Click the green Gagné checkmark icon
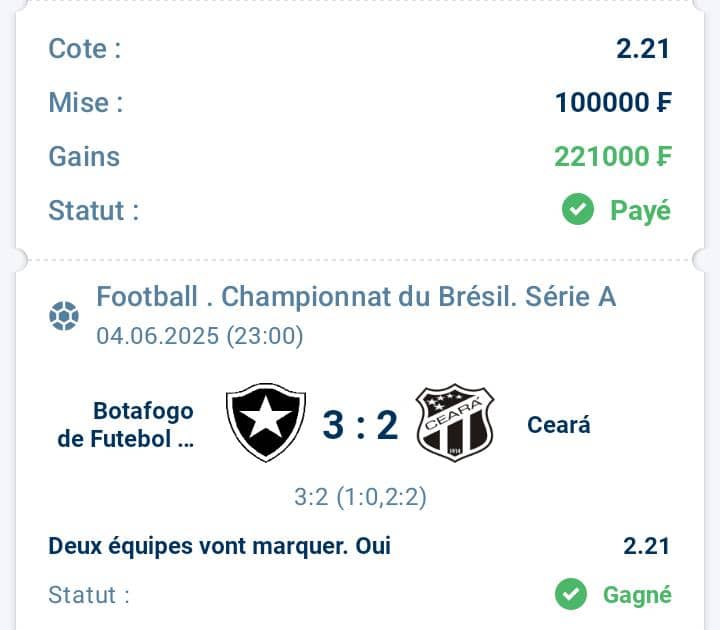This screenshot has height=630, width=720. tap(571, 594)
